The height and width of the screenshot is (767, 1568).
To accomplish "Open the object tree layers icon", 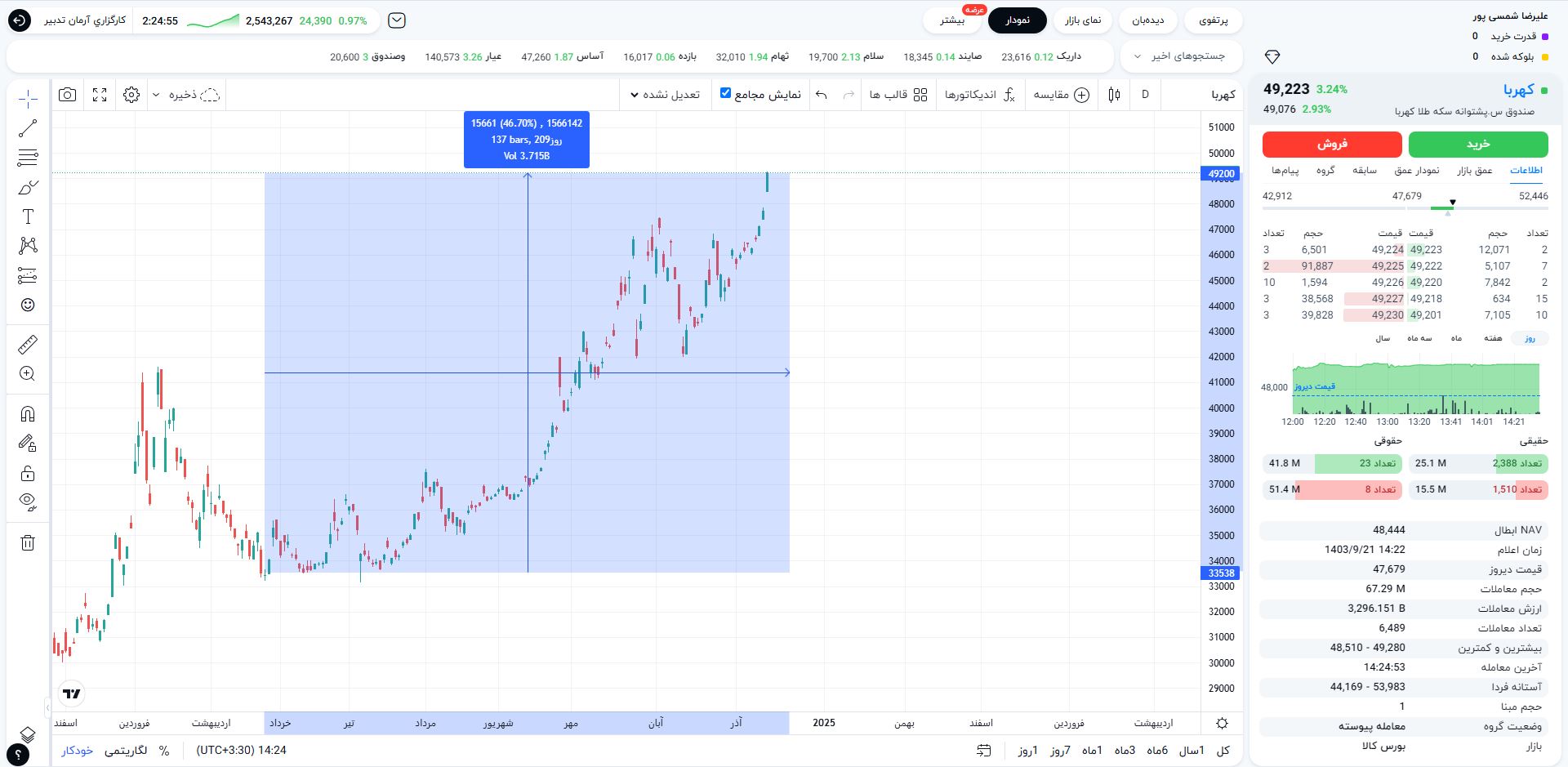I will 28,734.
